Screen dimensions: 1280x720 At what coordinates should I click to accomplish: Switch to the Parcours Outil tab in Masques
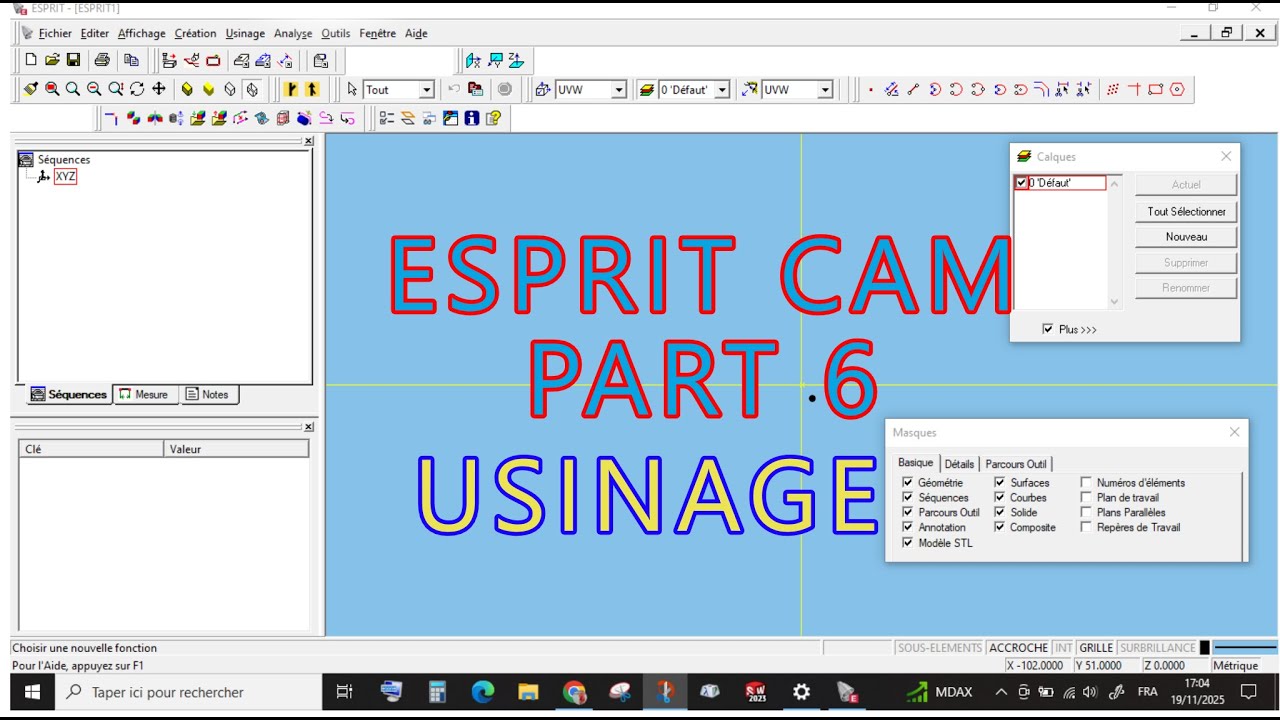pos(1016,464)
